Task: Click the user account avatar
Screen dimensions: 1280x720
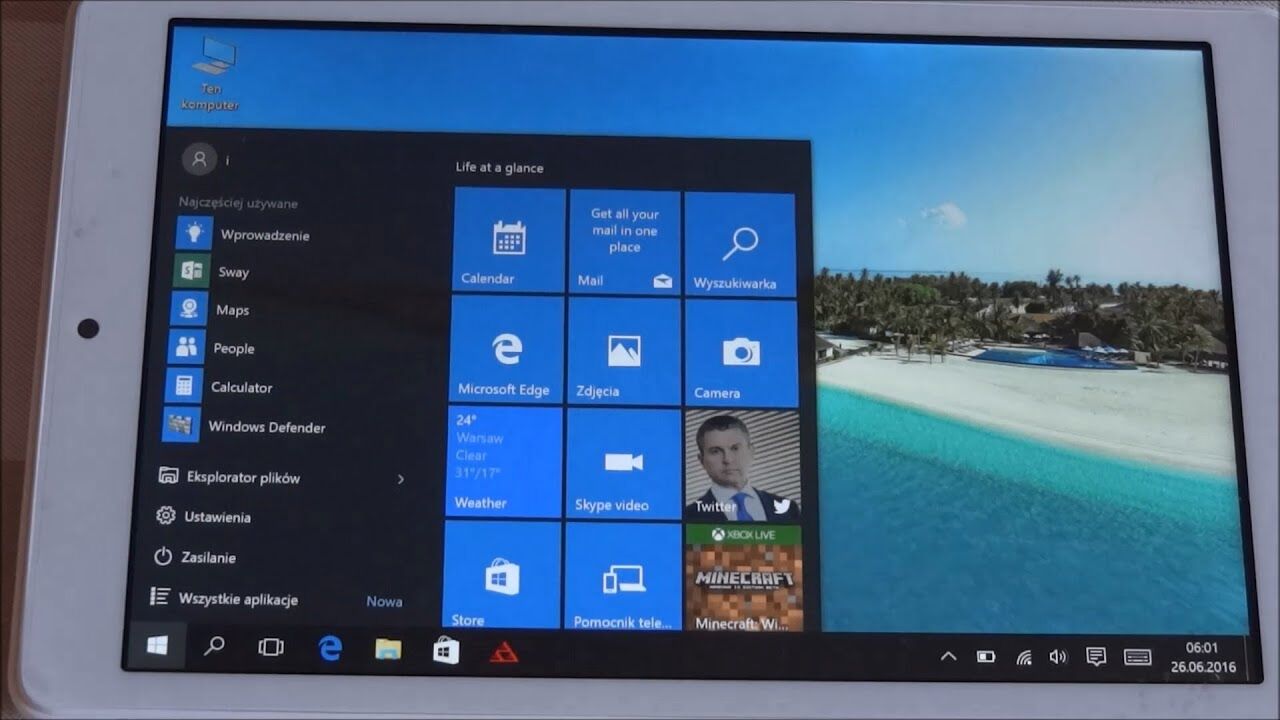Action: pos(199,158)
